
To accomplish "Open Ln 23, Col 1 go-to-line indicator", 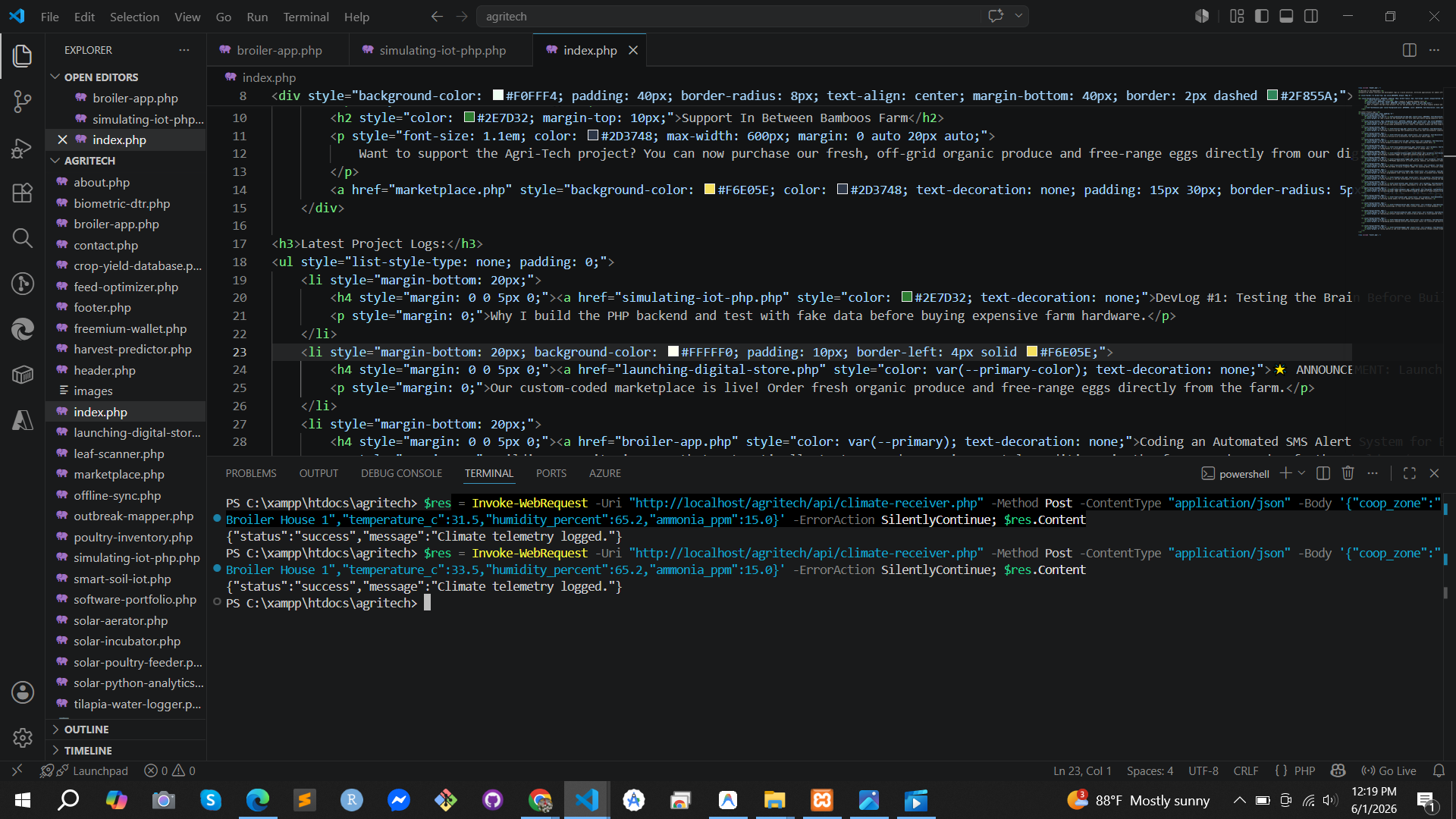I will point(1082,770).
